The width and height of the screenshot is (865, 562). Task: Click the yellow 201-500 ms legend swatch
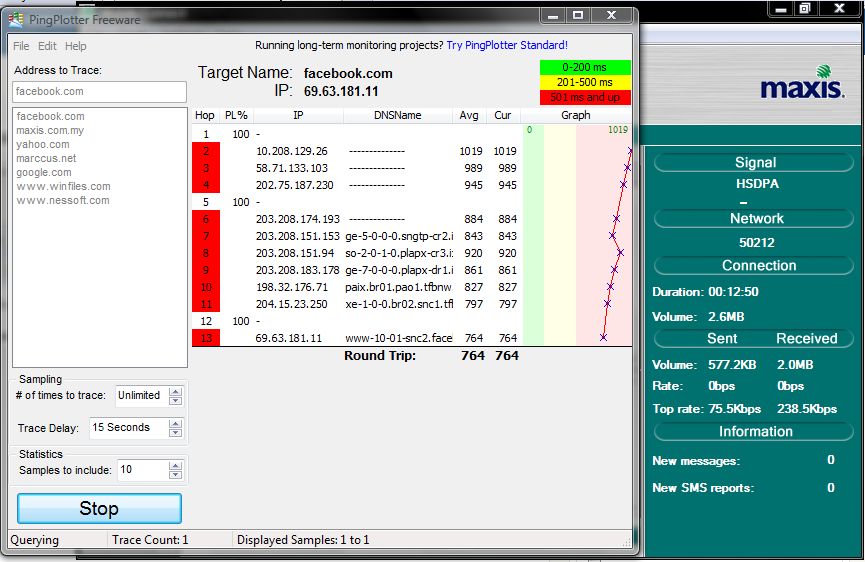click(585, 82)
